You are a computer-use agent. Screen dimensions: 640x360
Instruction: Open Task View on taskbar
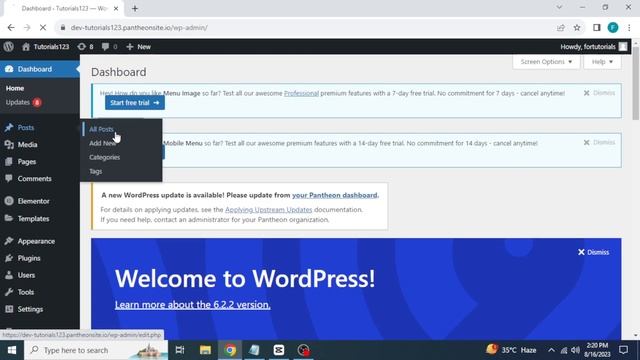180,350
